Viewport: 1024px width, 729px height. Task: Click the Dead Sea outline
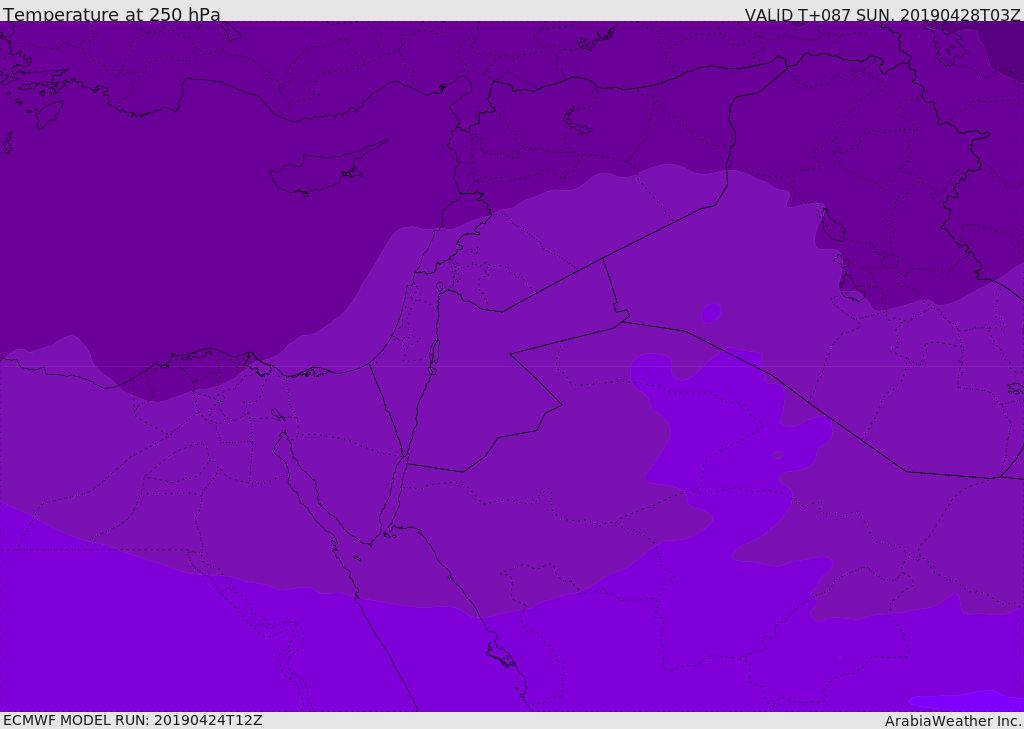click(x=434, y=353)
